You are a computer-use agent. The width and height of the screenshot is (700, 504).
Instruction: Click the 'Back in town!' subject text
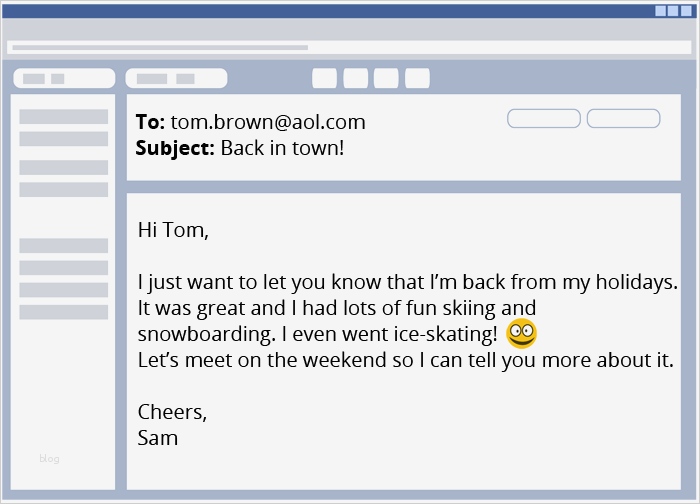(282, 148)
